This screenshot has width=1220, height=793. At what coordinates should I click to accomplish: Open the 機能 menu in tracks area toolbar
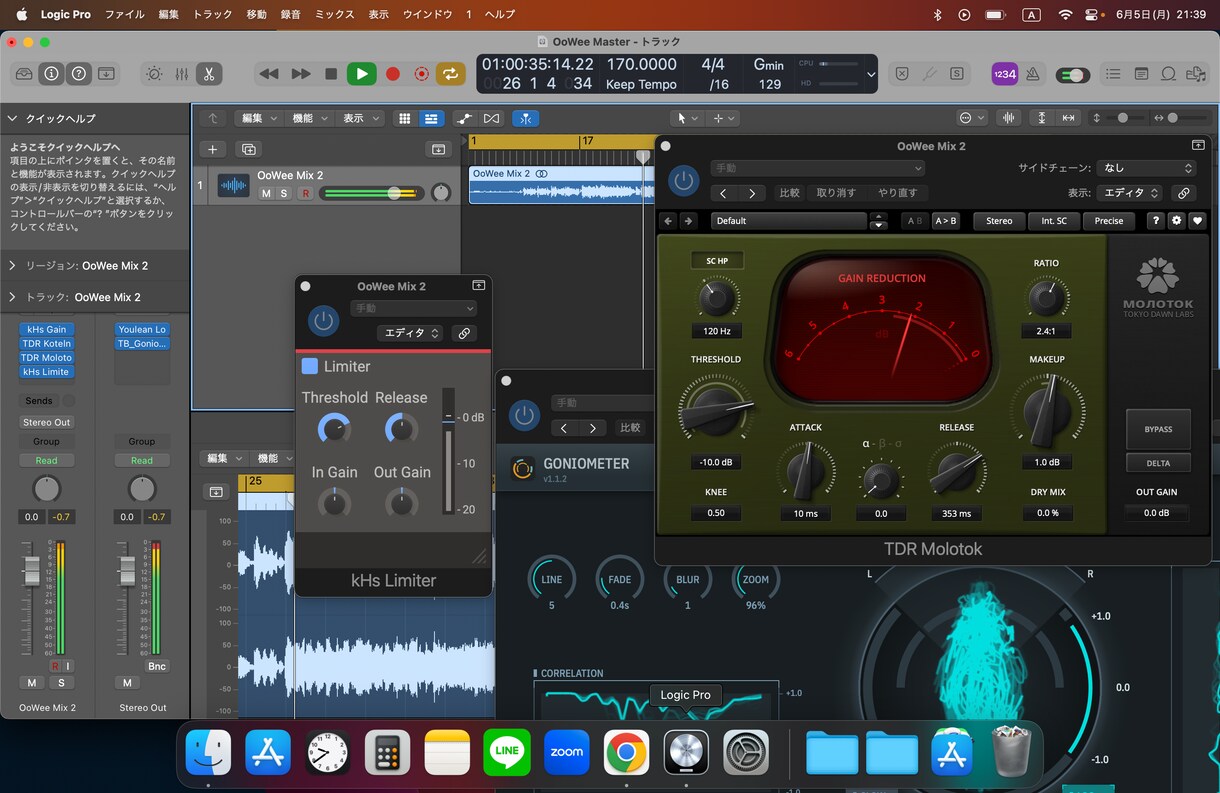tap(308, 118)
